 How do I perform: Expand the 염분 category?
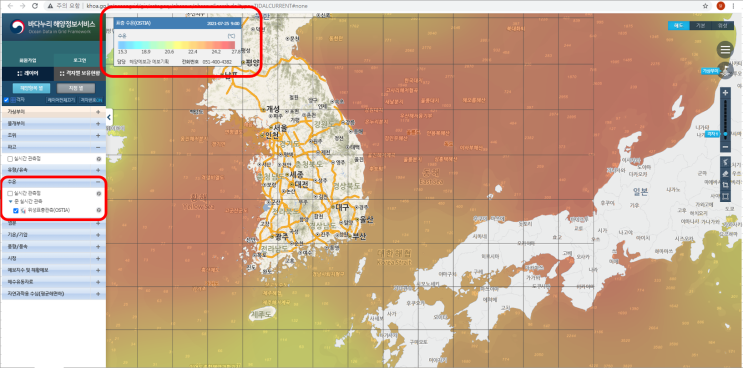point(98,223)
